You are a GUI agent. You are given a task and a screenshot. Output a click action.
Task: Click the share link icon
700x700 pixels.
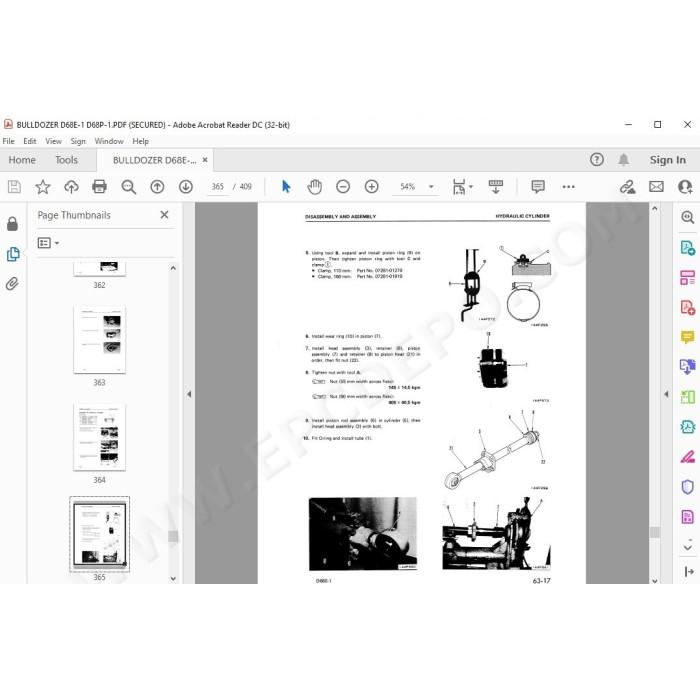pyautogui.click(x=627, y=187)
